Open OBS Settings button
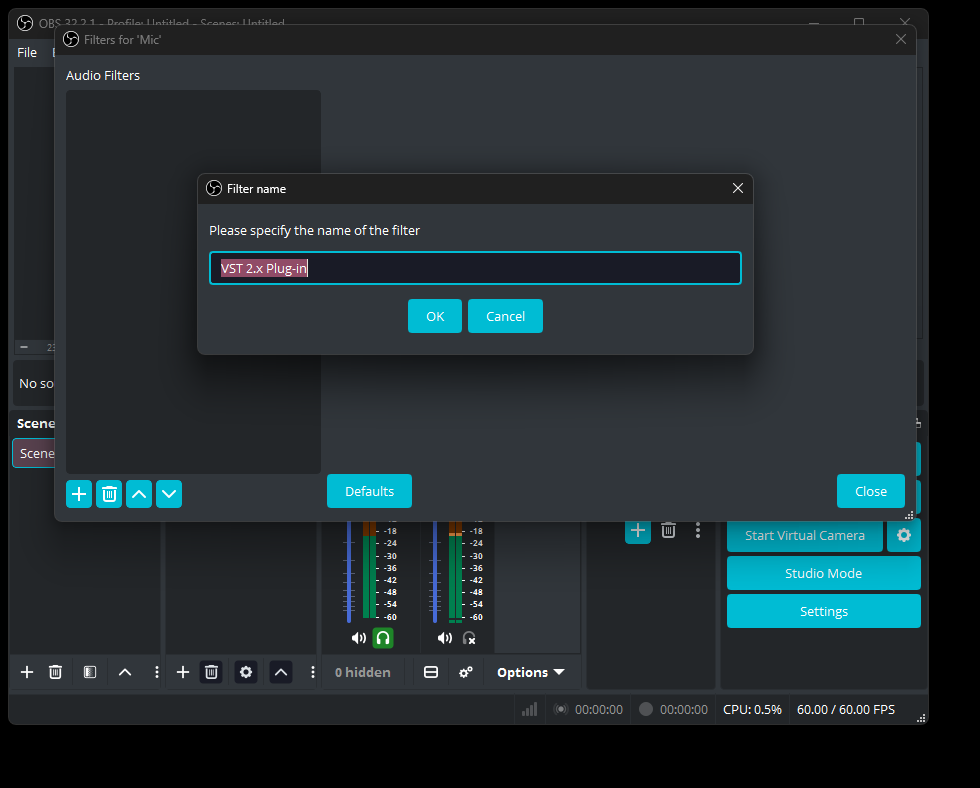Image resolution: width=980 pixels, height=788 pixels. click(x=823, y=611)
